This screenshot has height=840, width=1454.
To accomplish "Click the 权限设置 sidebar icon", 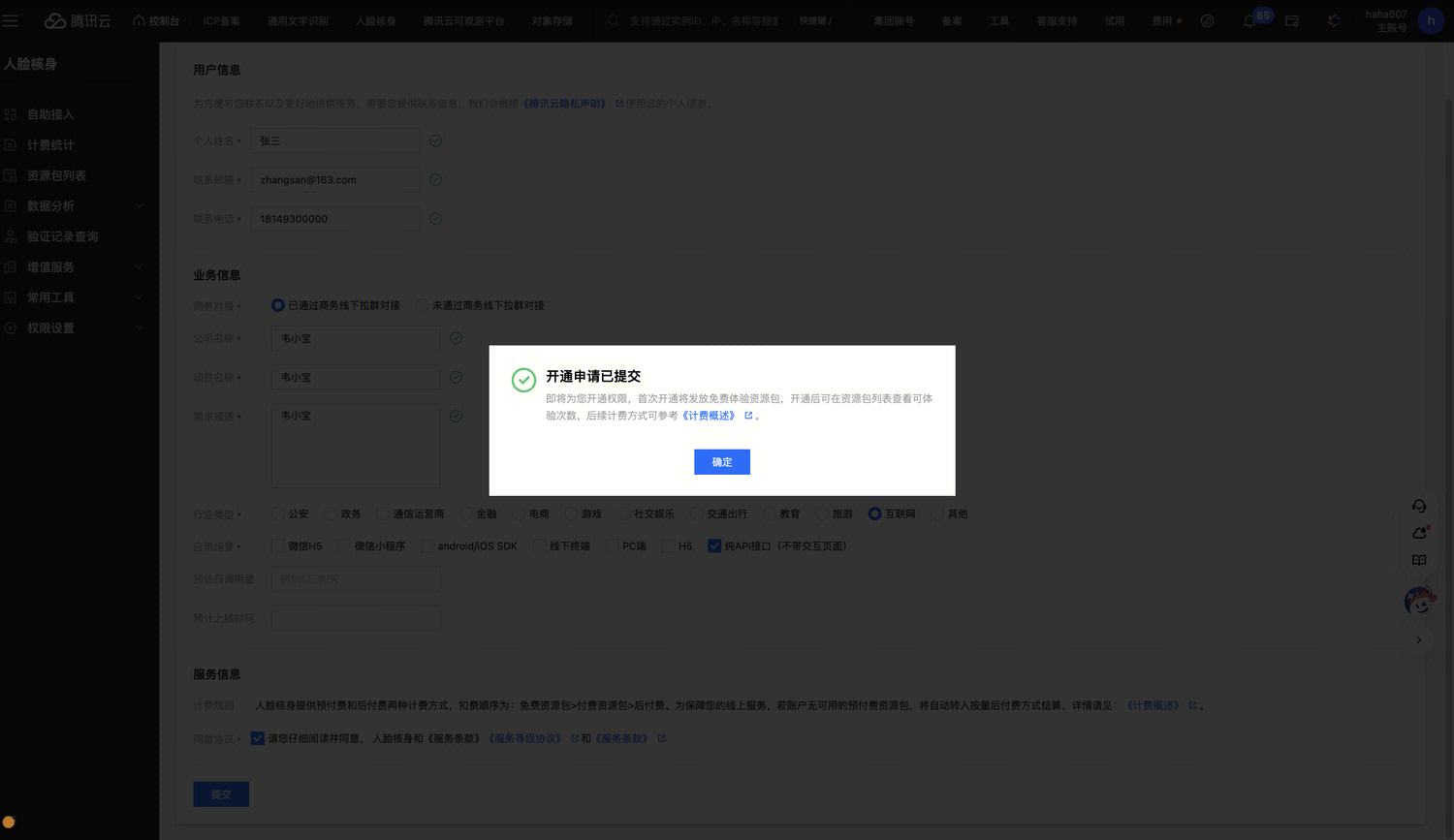I will click(11, 328).
